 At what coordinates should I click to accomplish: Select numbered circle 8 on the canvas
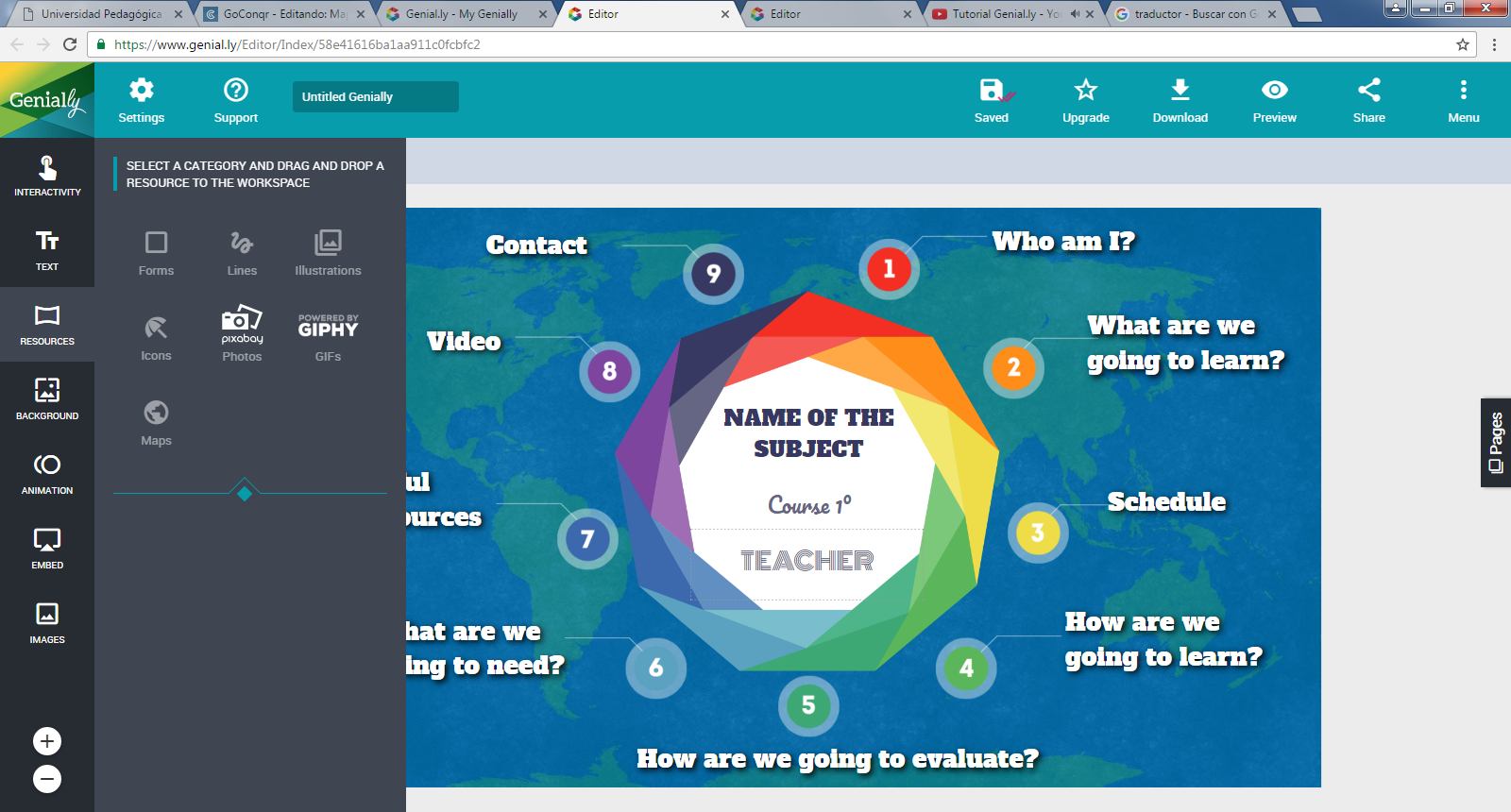[x=609, y=371]
